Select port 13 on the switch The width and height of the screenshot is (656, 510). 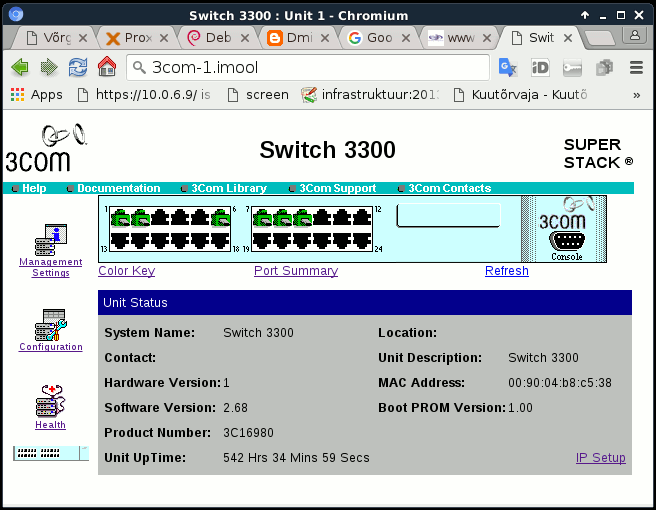coord(120,241)
